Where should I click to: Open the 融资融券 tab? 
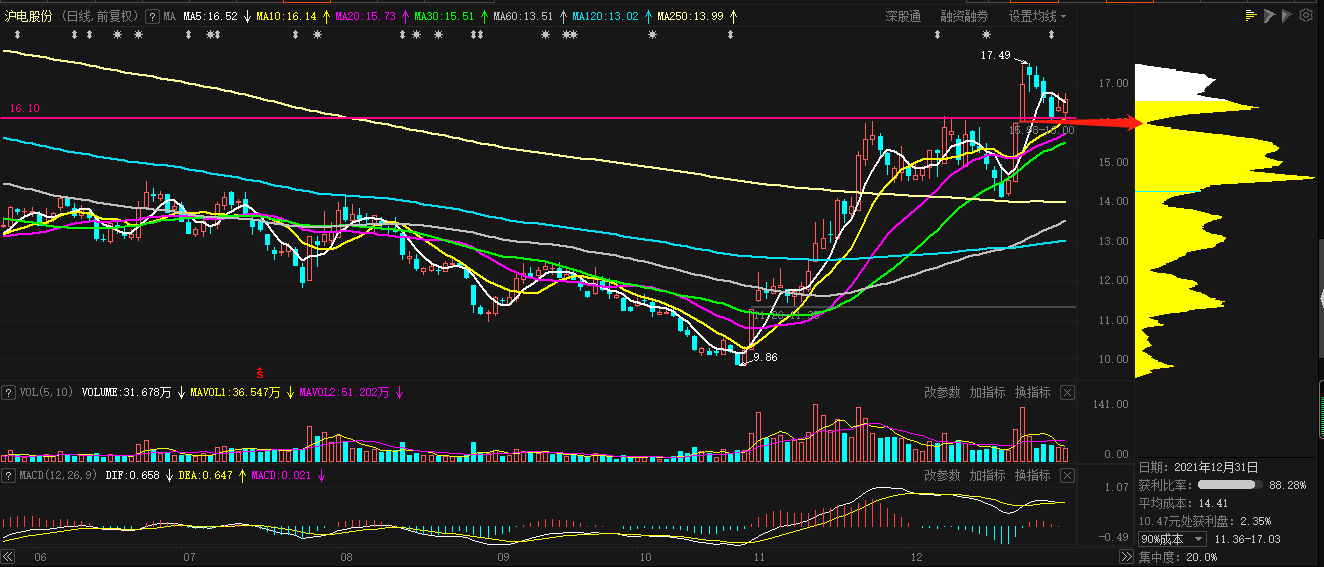(x=964, y=17)
